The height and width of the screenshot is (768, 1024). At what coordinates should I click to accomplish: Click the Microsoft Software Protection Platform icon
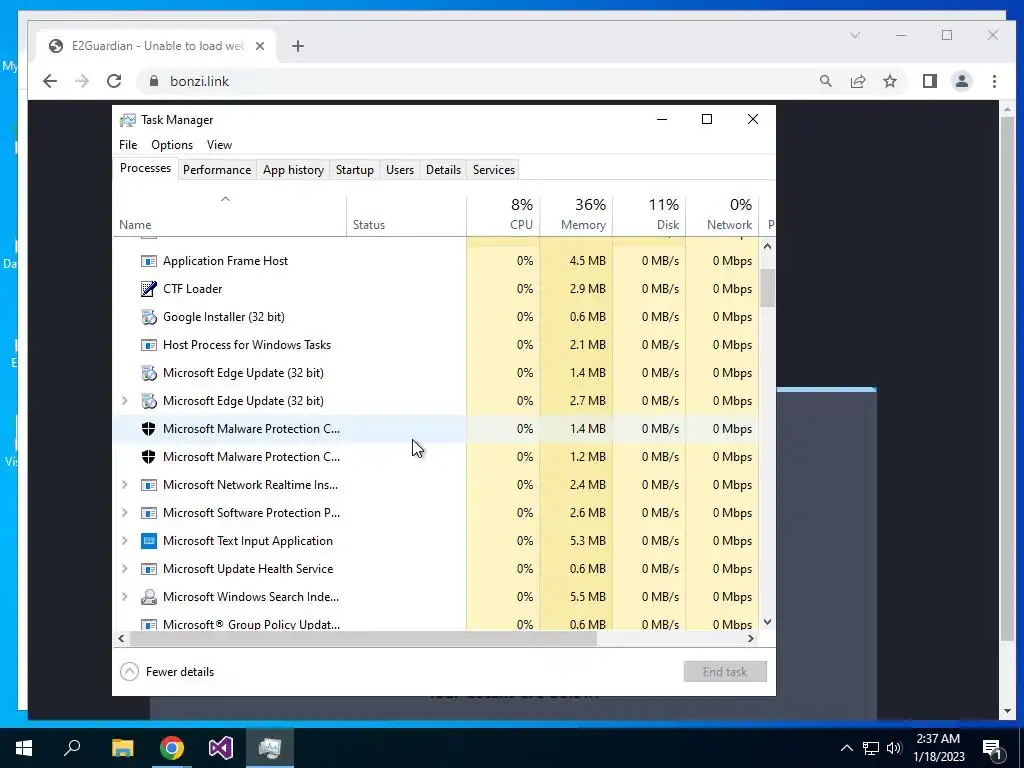149,513
